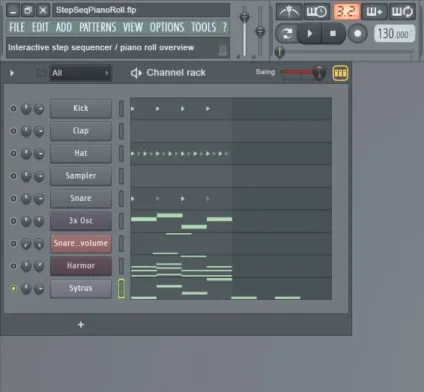
Task: Open the FILE menu
Action: (x=17, y=27)
